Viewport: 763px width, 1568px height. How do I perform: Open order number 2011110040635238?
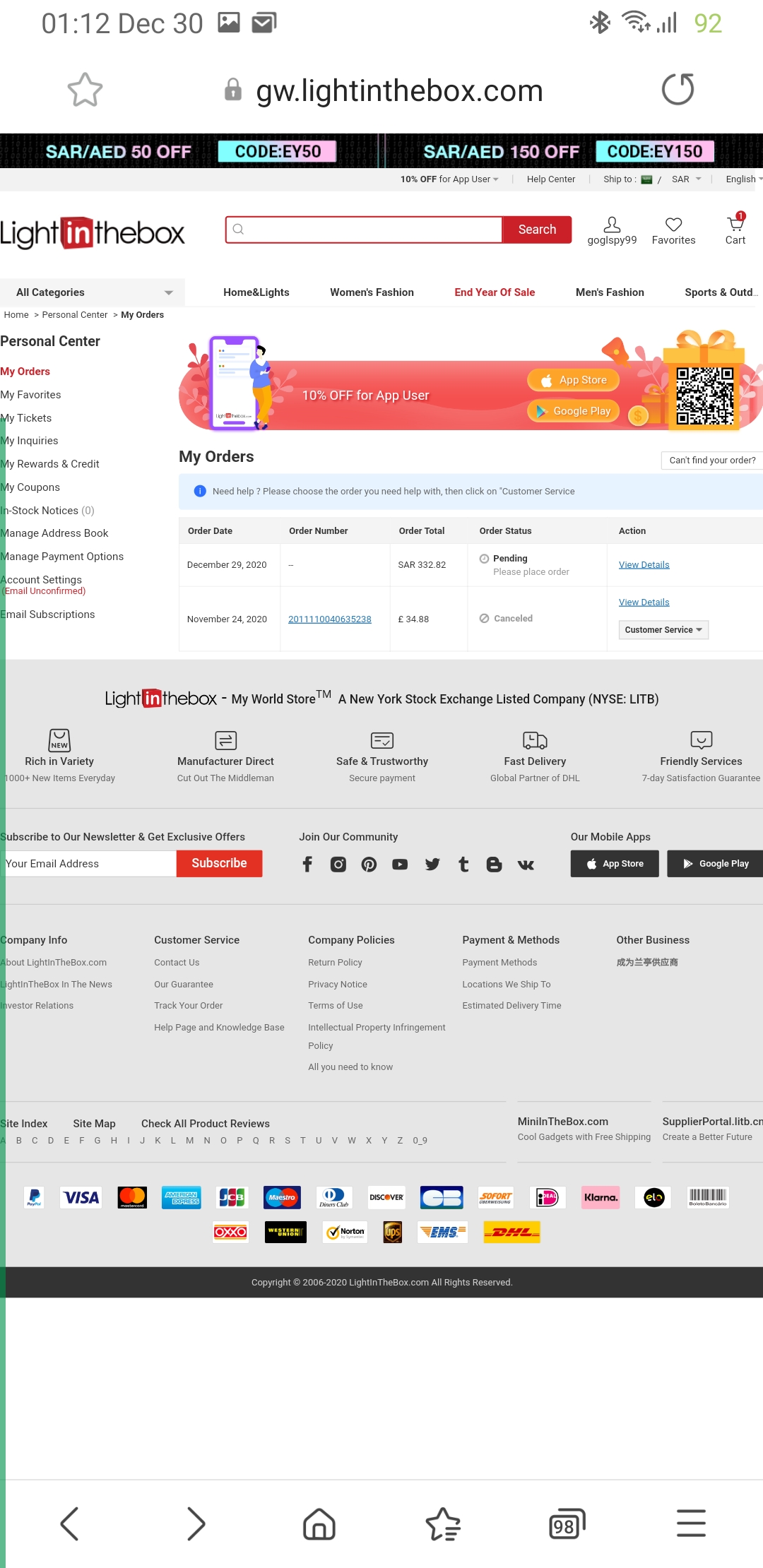330,619
